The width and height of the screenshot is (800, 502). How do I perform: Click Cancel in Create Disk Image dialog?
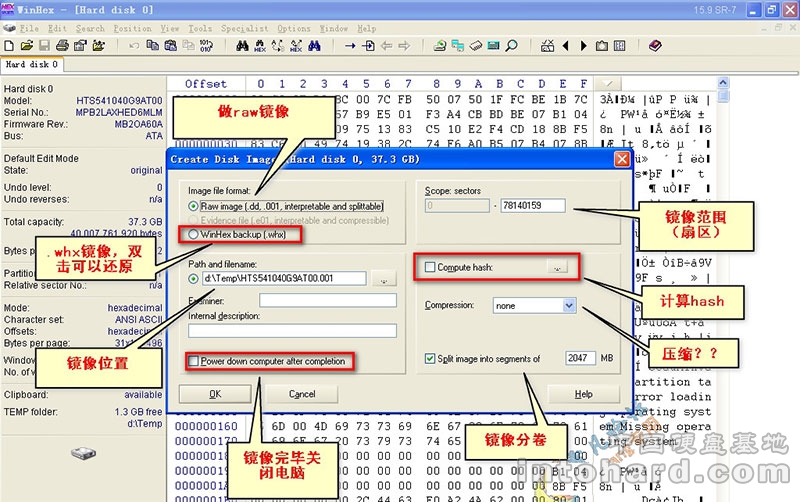click(x=302, y=394)
